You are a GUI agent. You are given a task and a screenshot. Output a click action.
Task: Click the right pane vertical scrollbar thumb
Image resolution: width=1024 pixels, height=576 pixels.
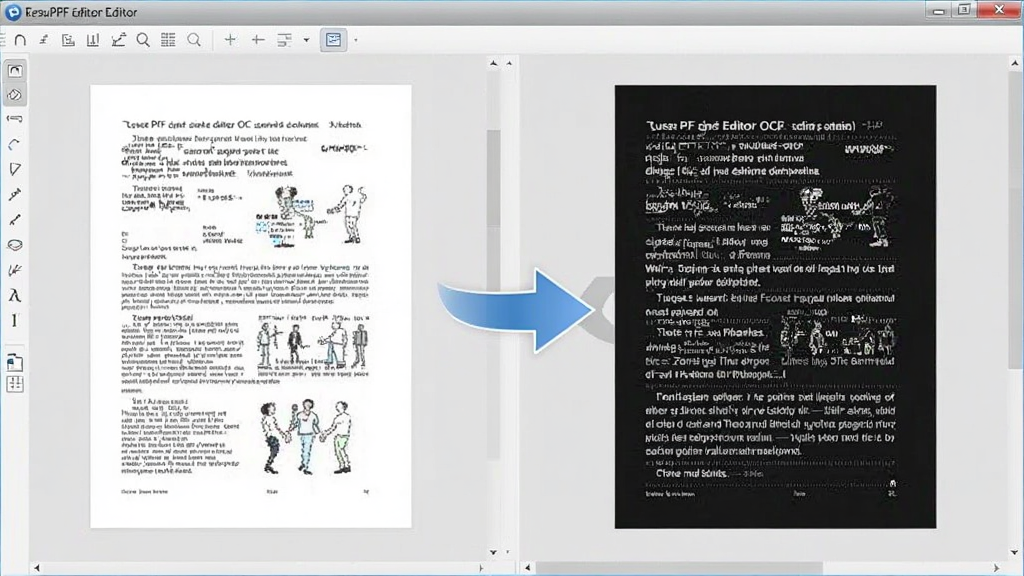[x=1014, y=219]
